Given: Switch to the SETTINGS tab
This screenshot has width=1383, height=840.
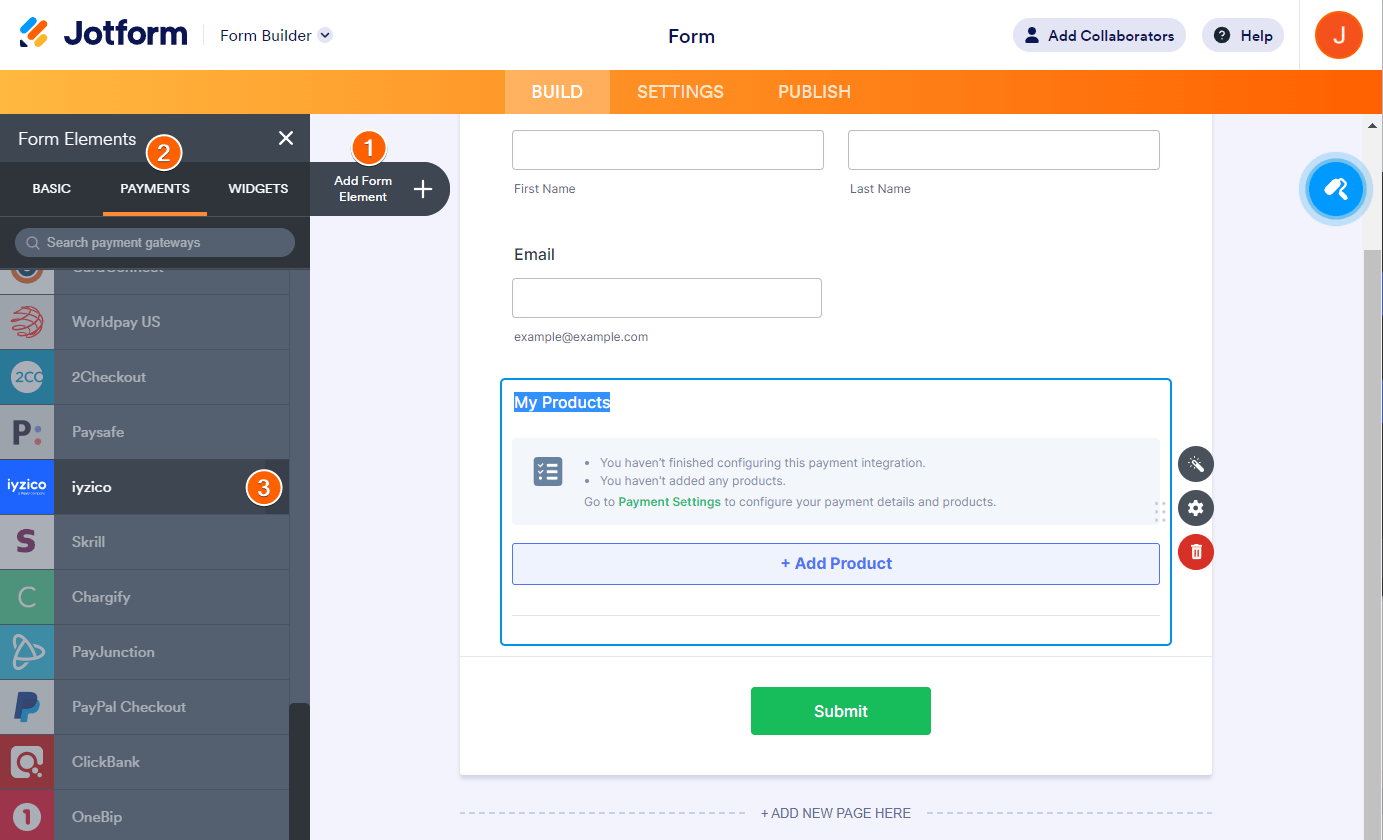Looking at the screenshot, I should coord(680,92).
